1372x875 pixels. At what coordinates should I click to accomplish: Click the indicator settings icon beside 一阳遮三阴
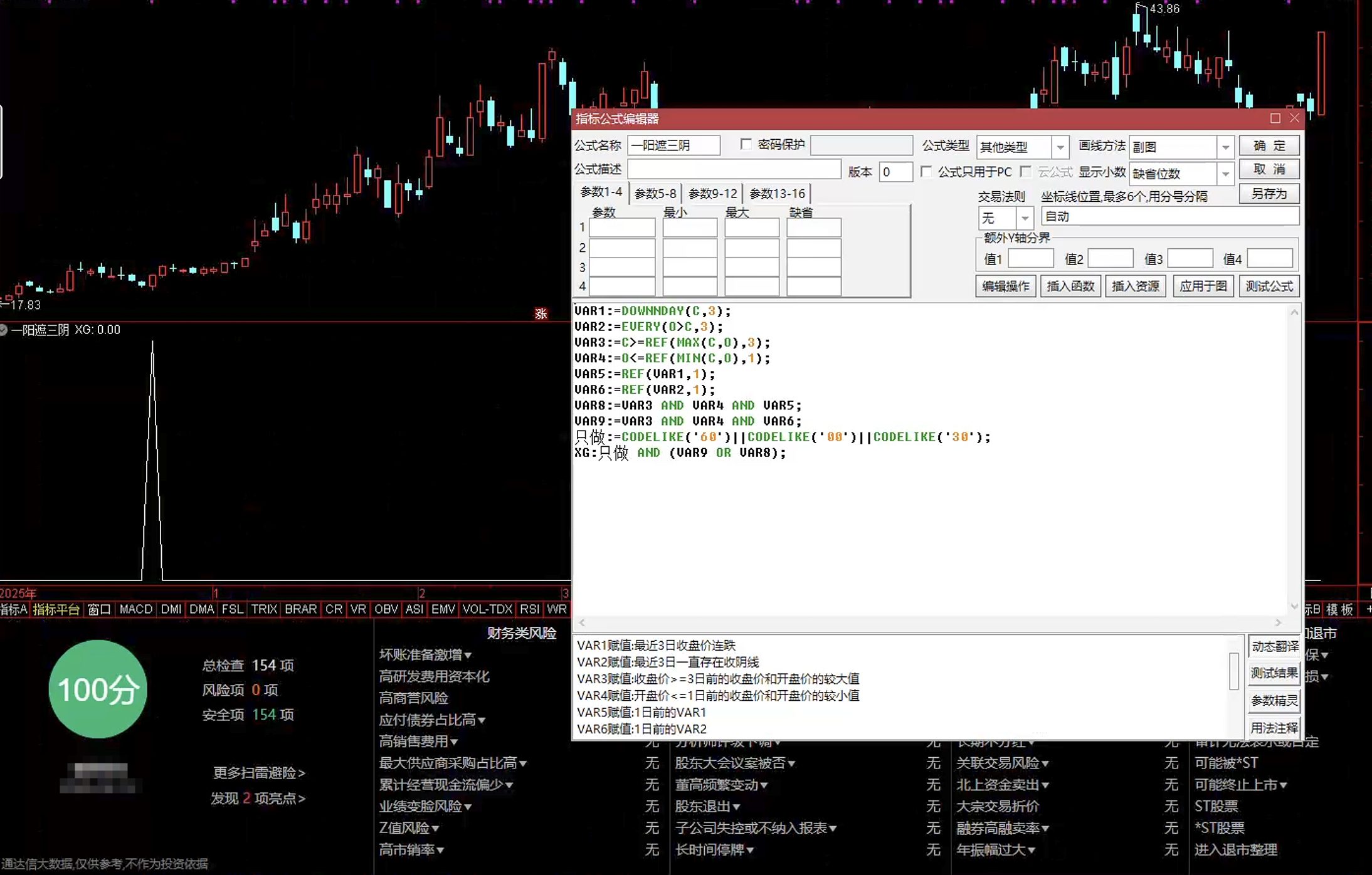[x=3, y=330]
